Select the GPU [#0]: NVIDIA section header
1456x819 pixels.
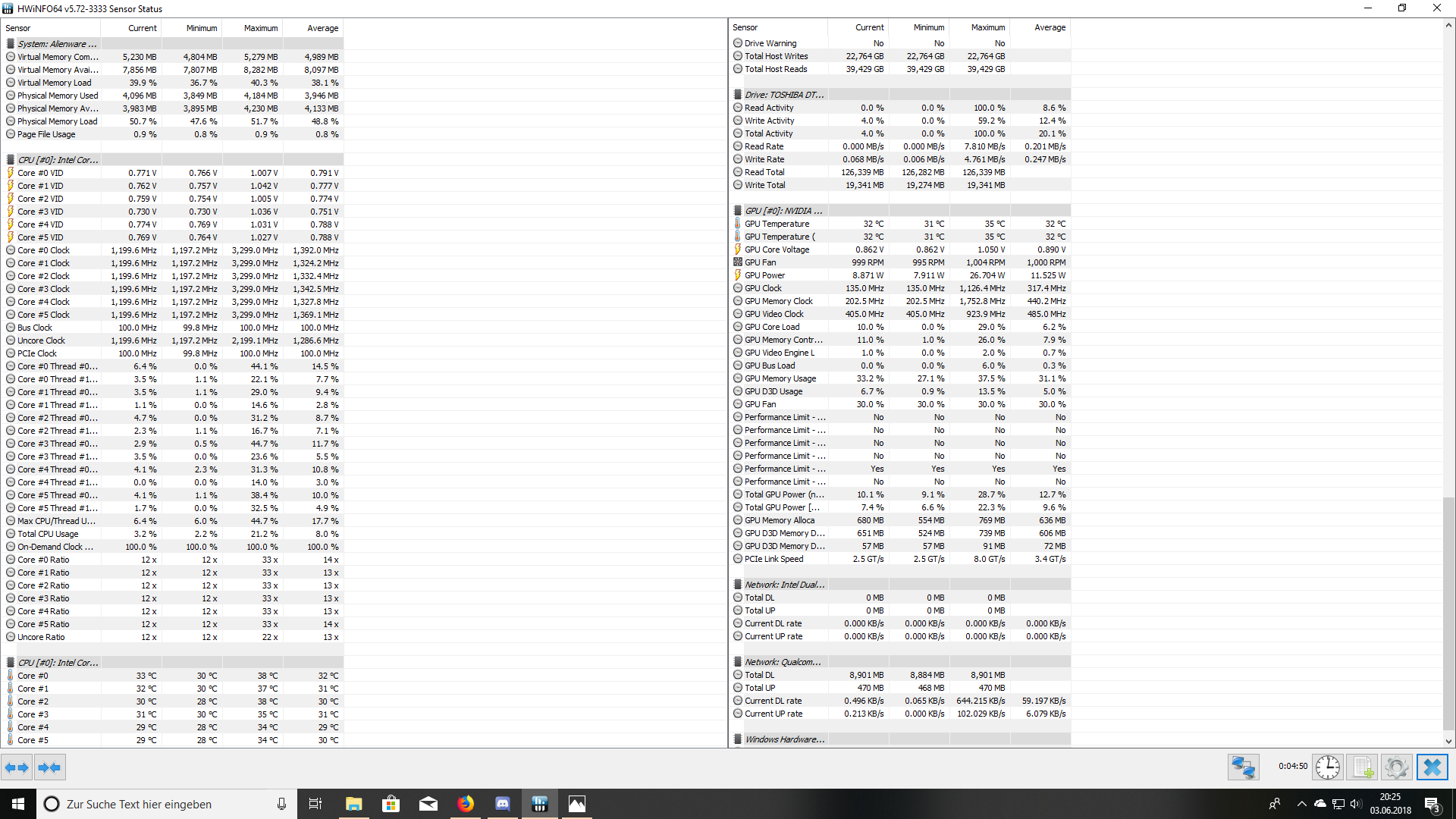(783, 211)
